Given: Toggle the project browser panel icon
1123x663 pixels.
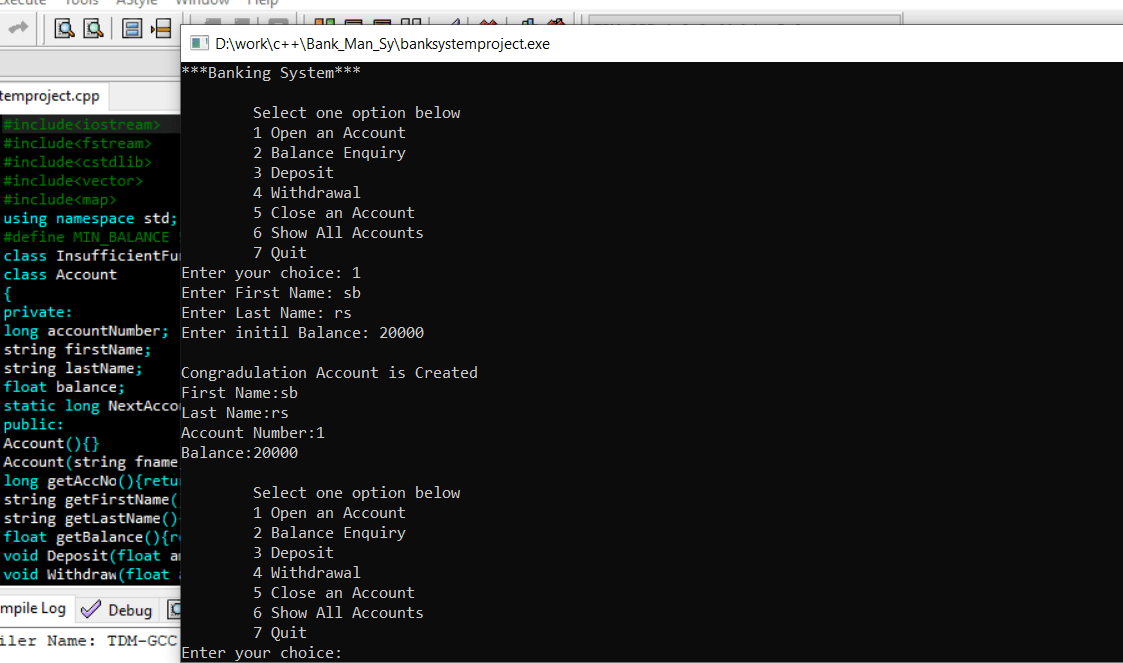Looking at the screenshot, I should (132, 30).
